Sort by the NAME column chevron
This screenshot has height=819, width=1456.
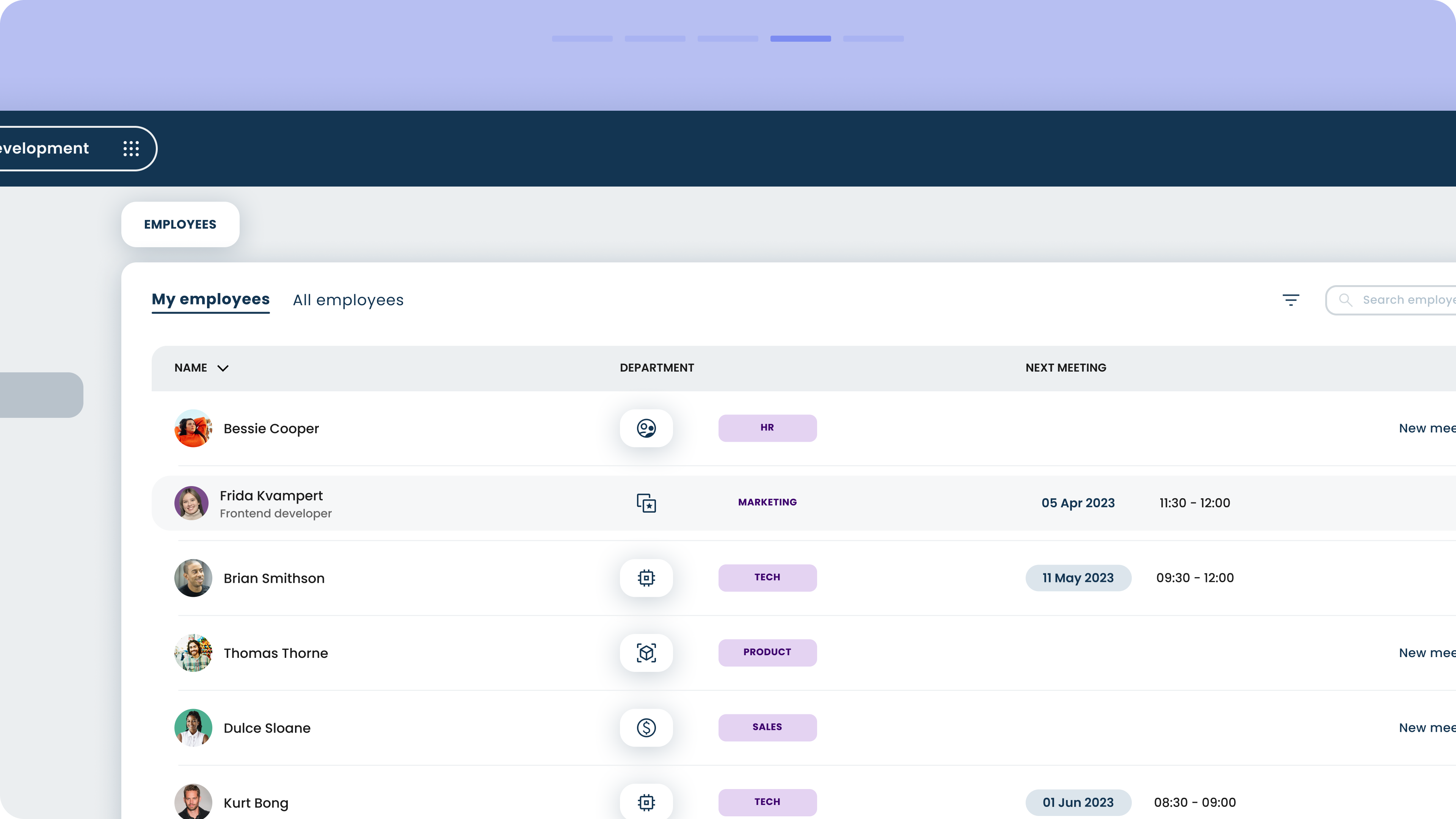pyautogui.click(x=223, y=368)
